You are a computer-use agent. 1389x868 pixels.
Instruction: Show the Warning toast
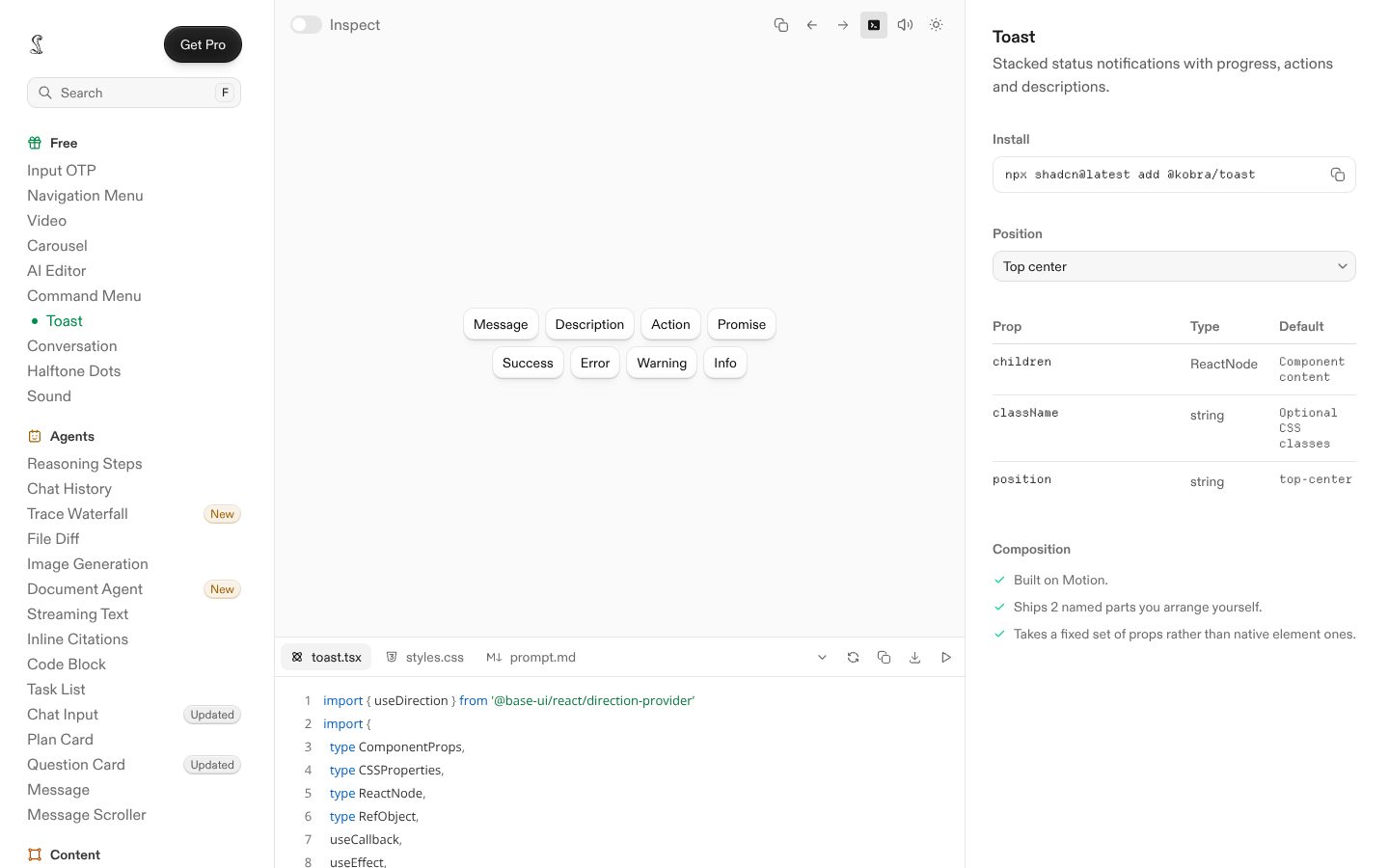(x=662, y=363)
